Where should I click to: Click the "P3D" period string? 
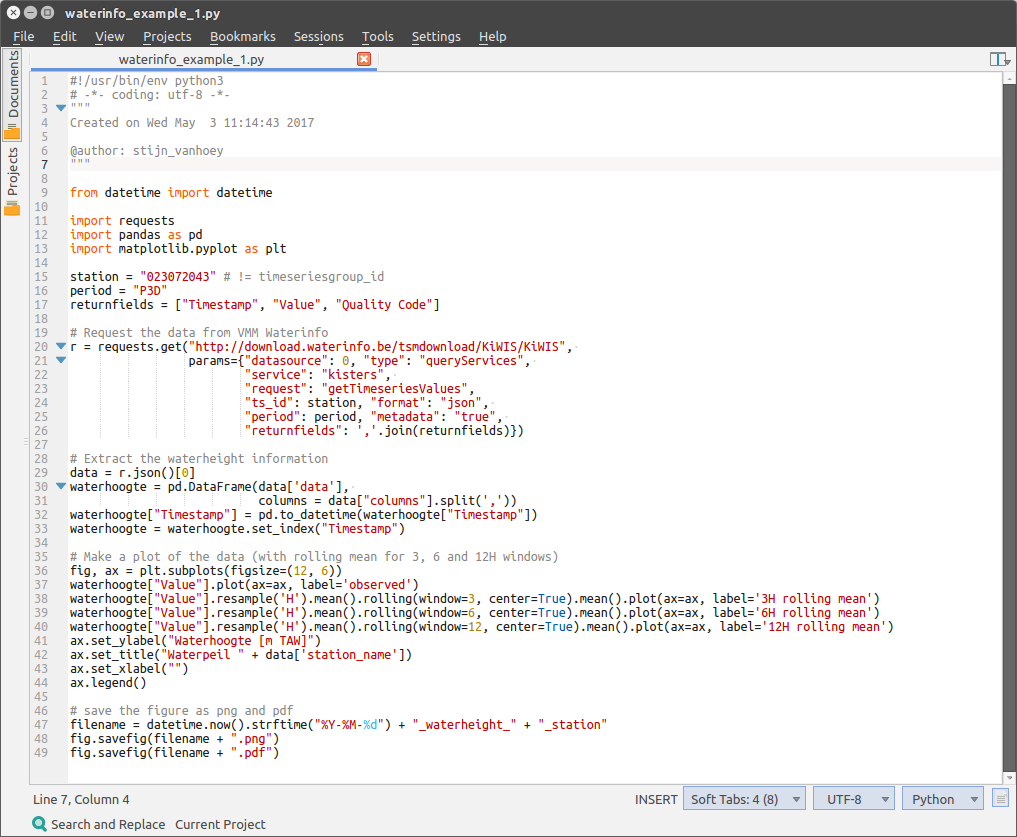[150, 291]
